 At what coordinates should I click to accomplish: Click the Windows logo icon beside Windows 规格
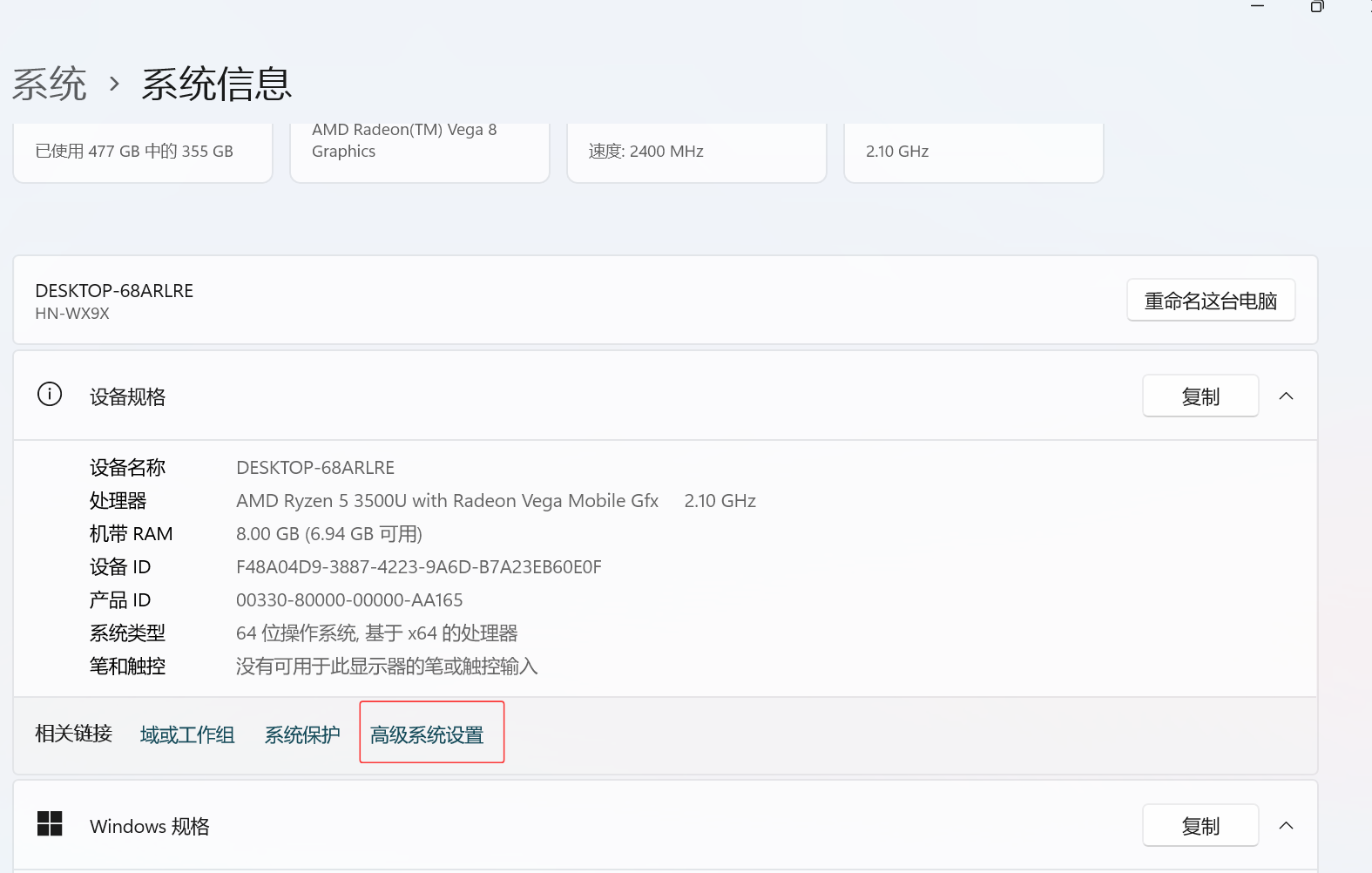coord(50,823)
